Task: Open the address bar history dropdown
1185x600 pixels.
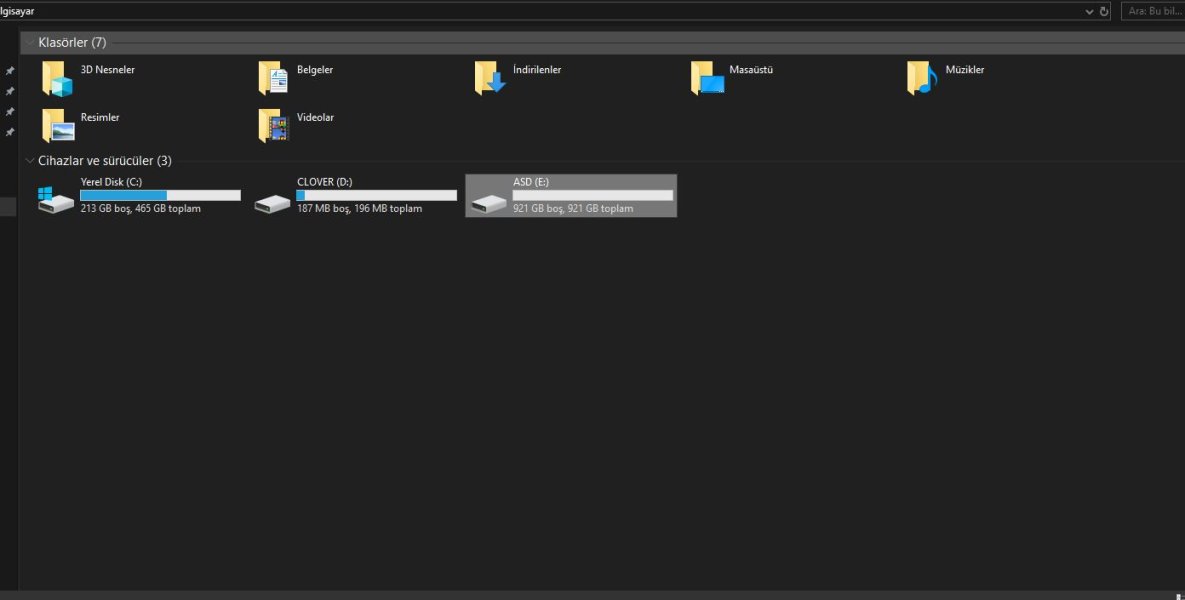Action: [x=1089, y=11]
